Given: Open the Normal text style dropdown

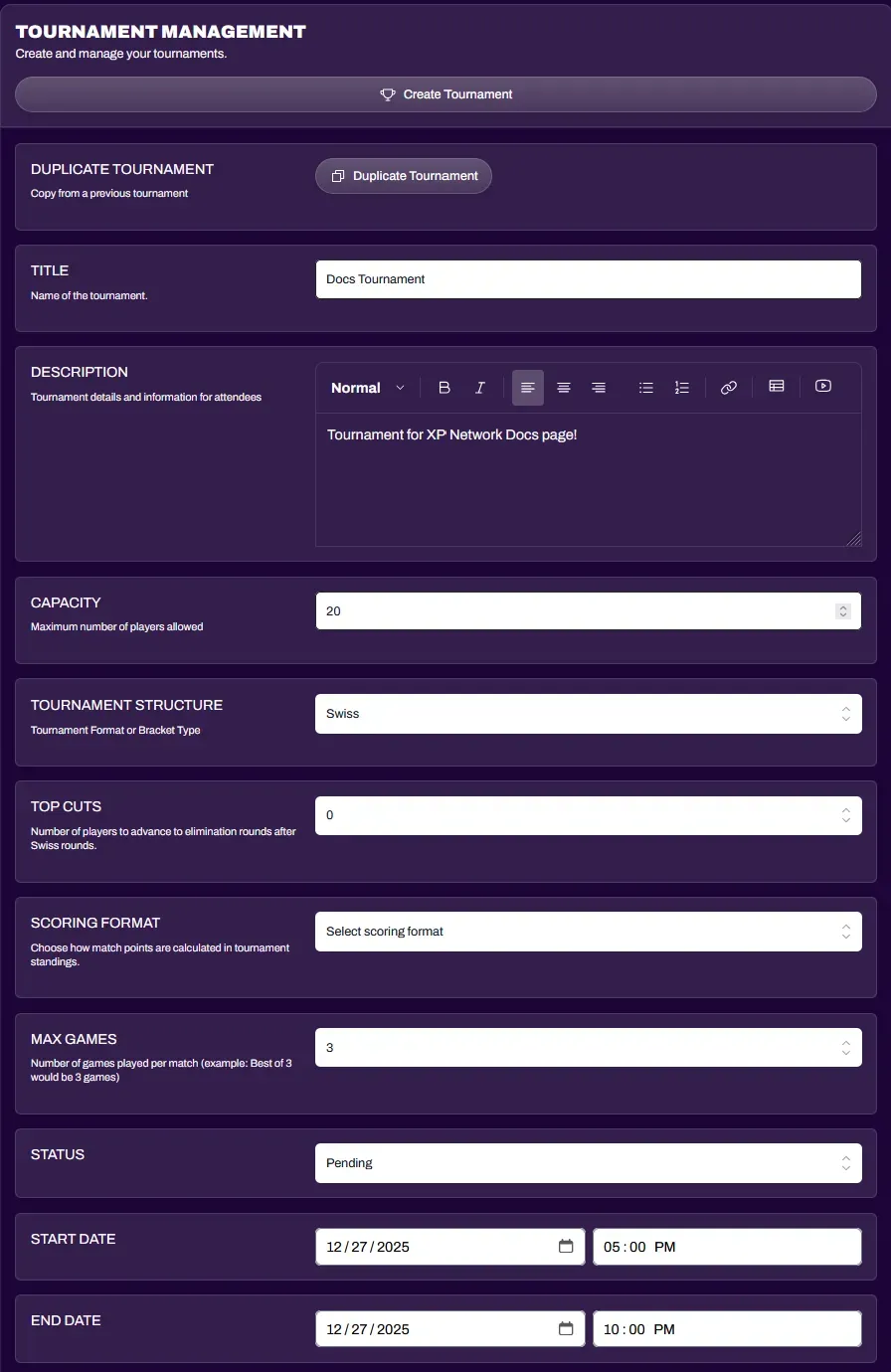Looking at the screenshot, I should point(368,388).
